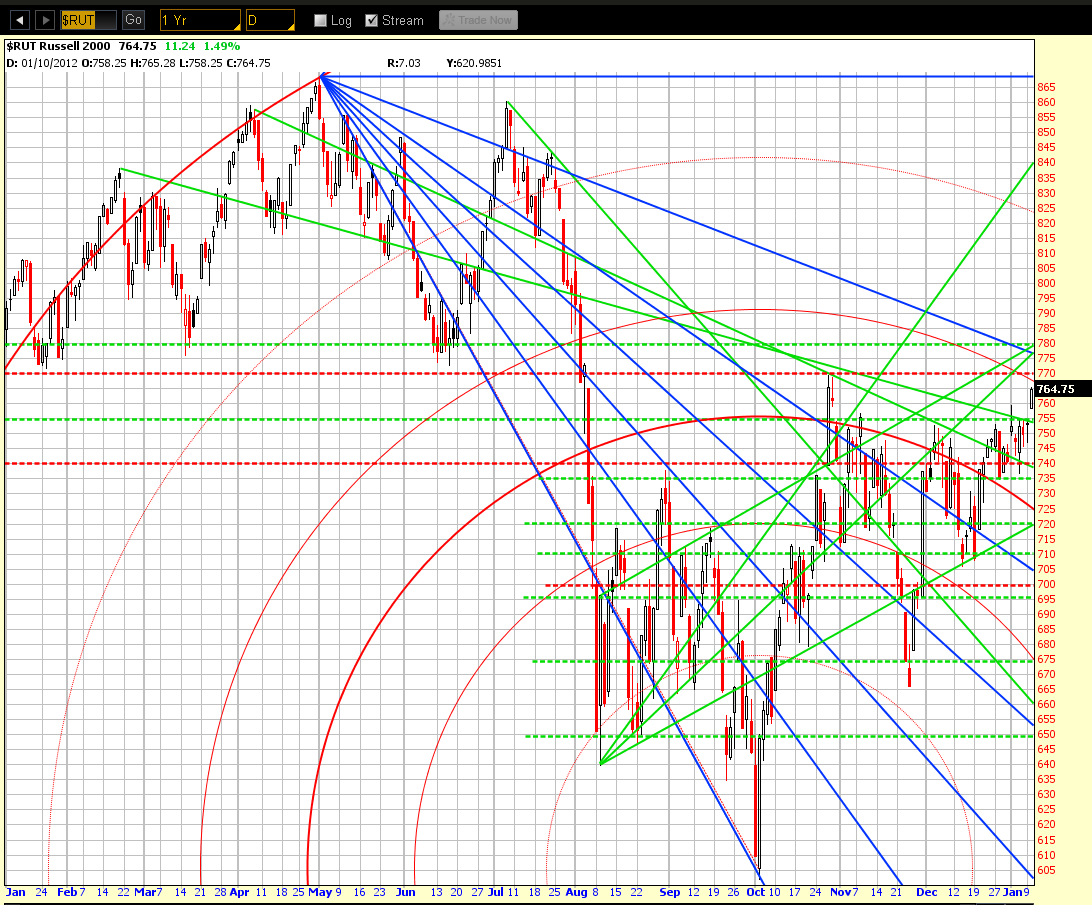This screenshot has height=905, width=1092.
Task: Click the Dec month label on time axis
Action: pyautogui.click(x=926, y=892)
